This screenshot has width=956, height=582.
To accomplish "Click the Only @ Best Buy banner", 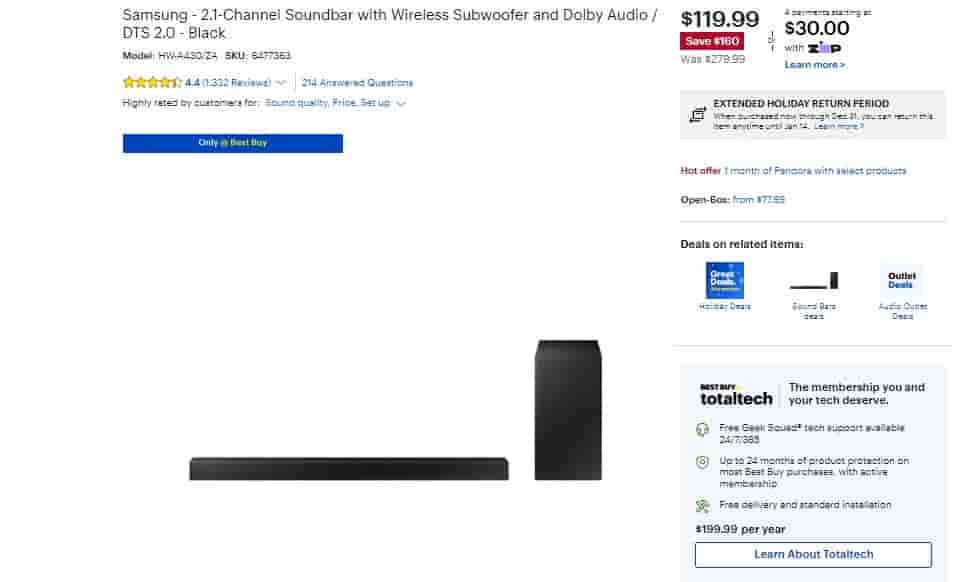I will 233,143.
